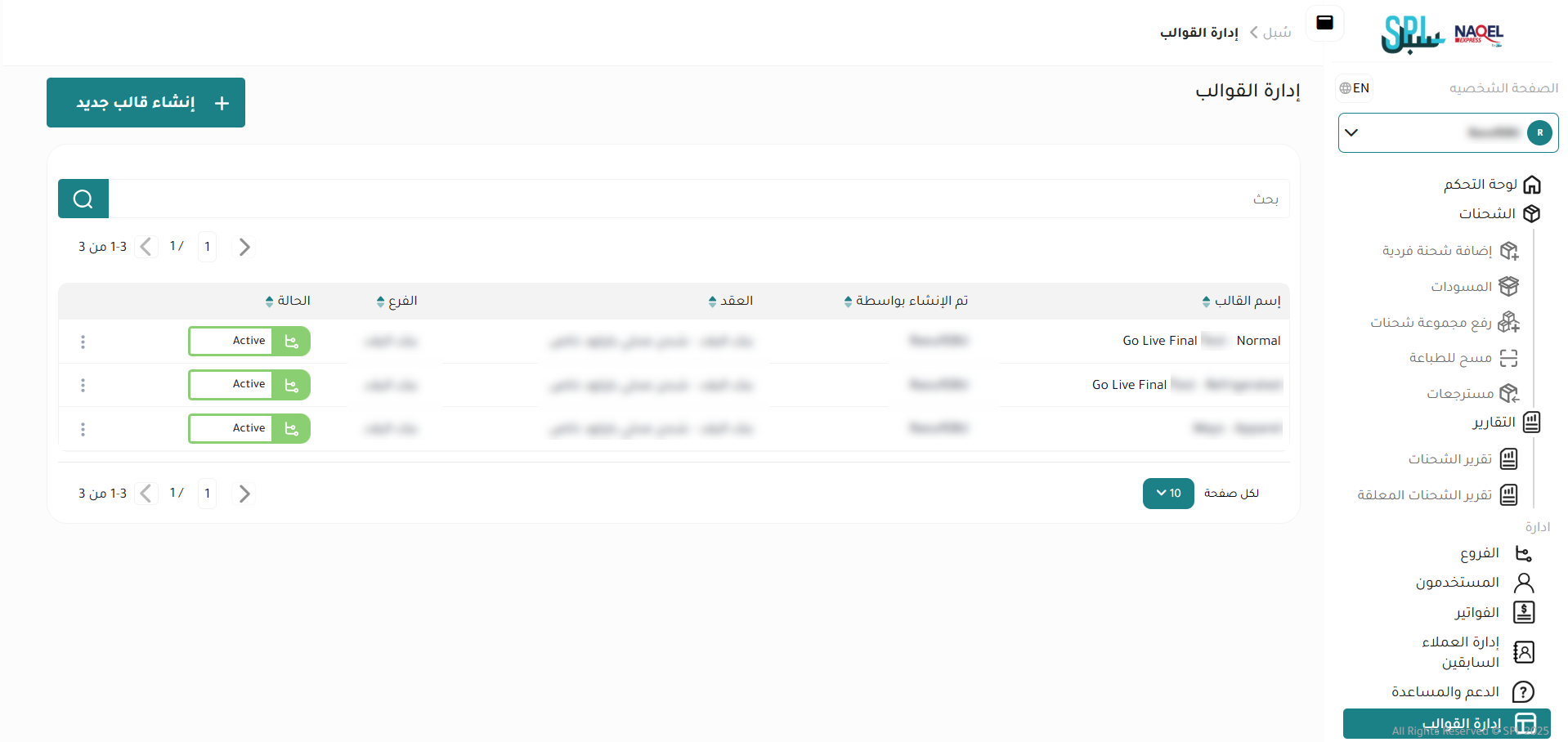1568x742 pixels.
Task: Sort table by template name column
Action: (1242, 302)
